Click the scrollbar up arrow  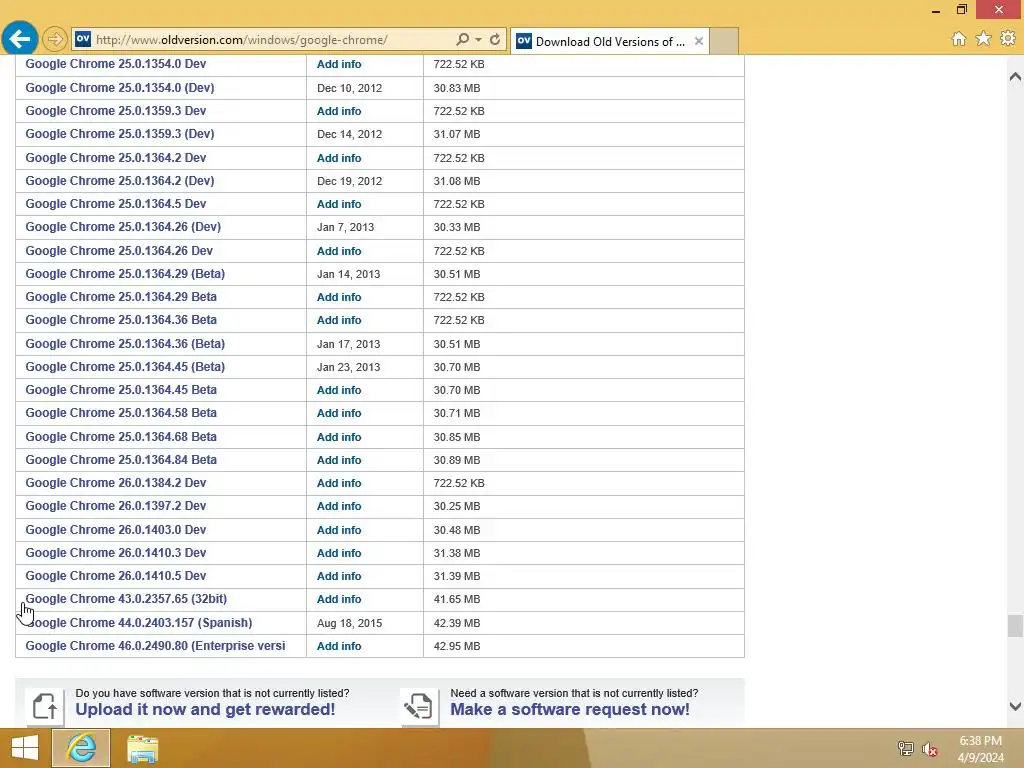point(1015,77)
